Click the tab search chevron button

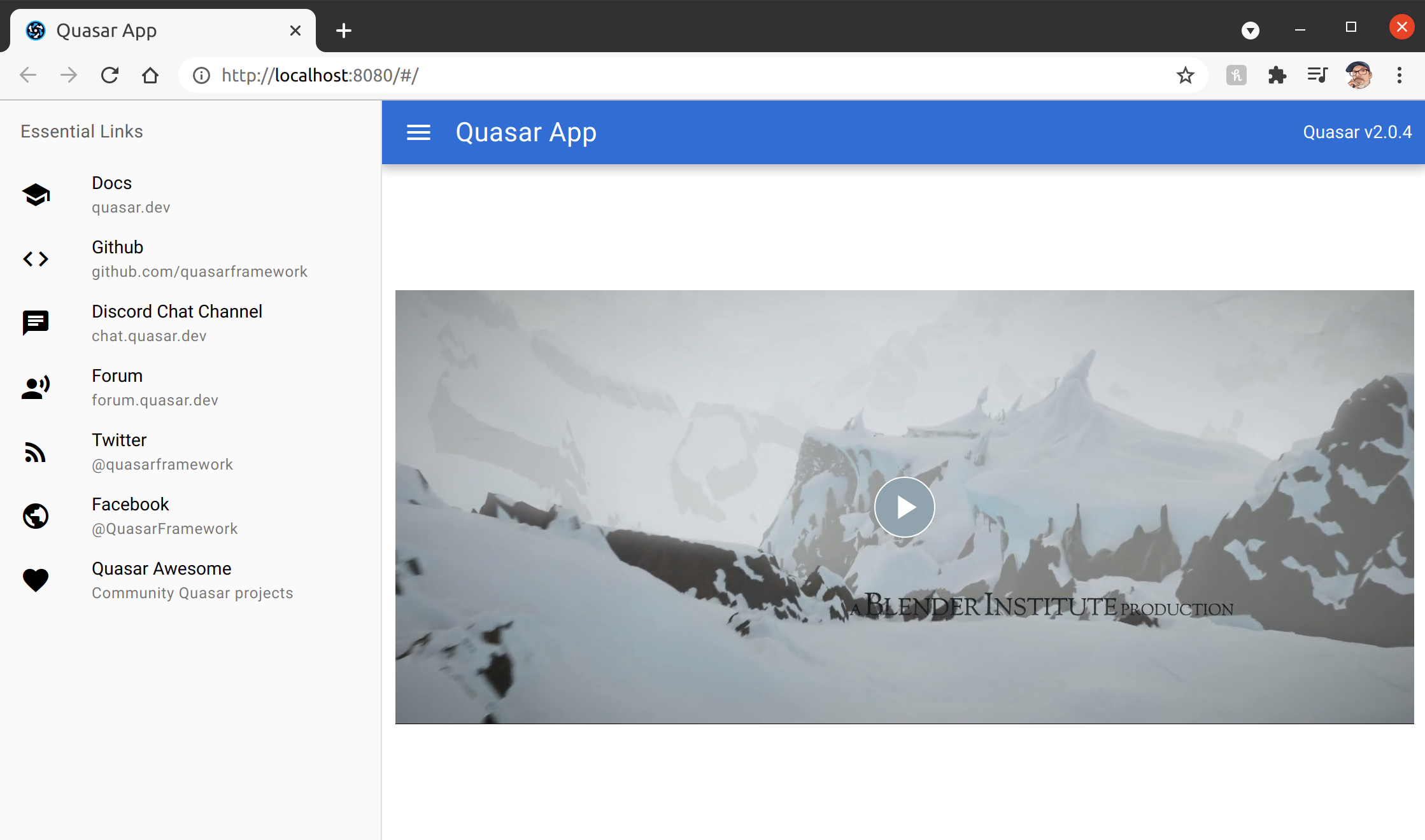[x=1250, y=30]
